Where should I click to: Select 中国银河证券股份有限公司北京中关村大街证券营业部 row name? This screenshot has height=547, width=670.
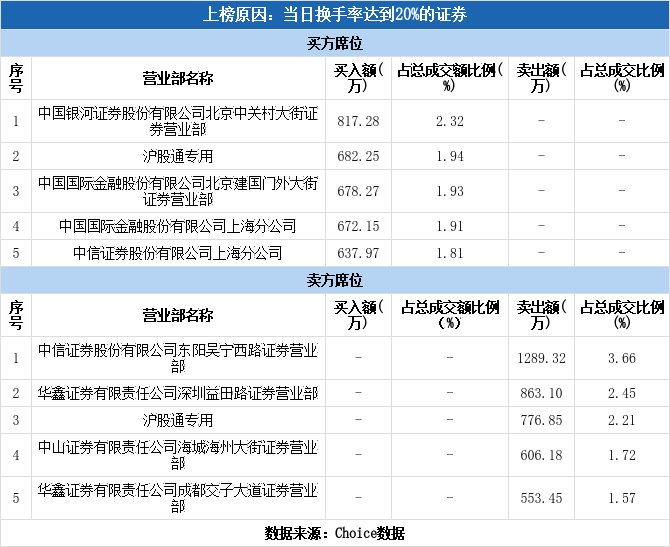(178, 121)
